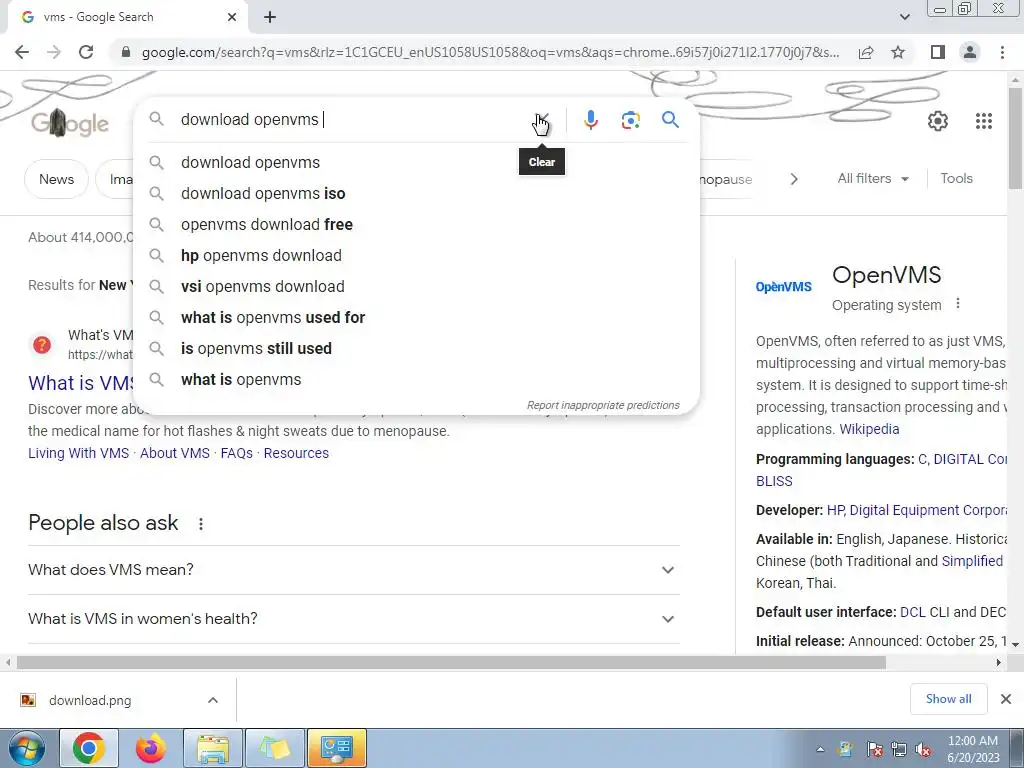Open Google Lens image search
This screenshot has width=1024, height=768.
630,120
